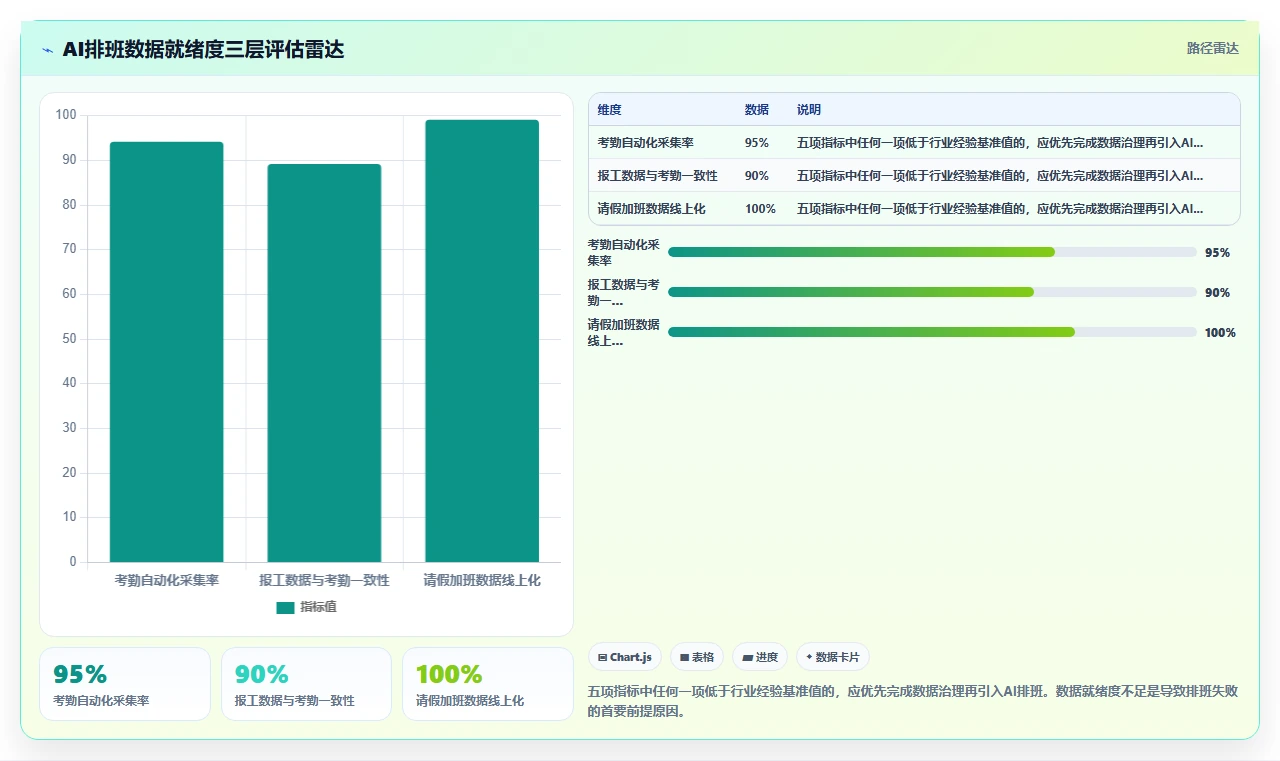
Task: Click the 表格 tag chip
Action: coord(697,657)
